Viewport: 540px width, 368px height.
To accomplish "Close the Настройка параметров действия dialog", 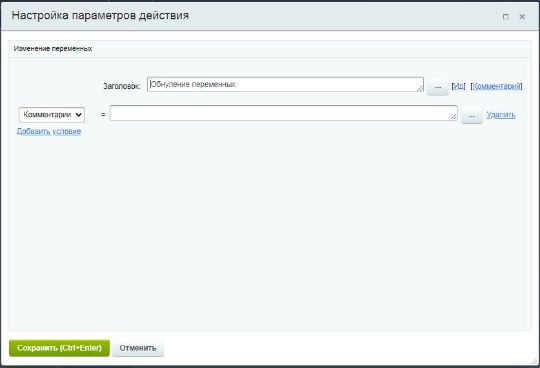I will (522, 17).
